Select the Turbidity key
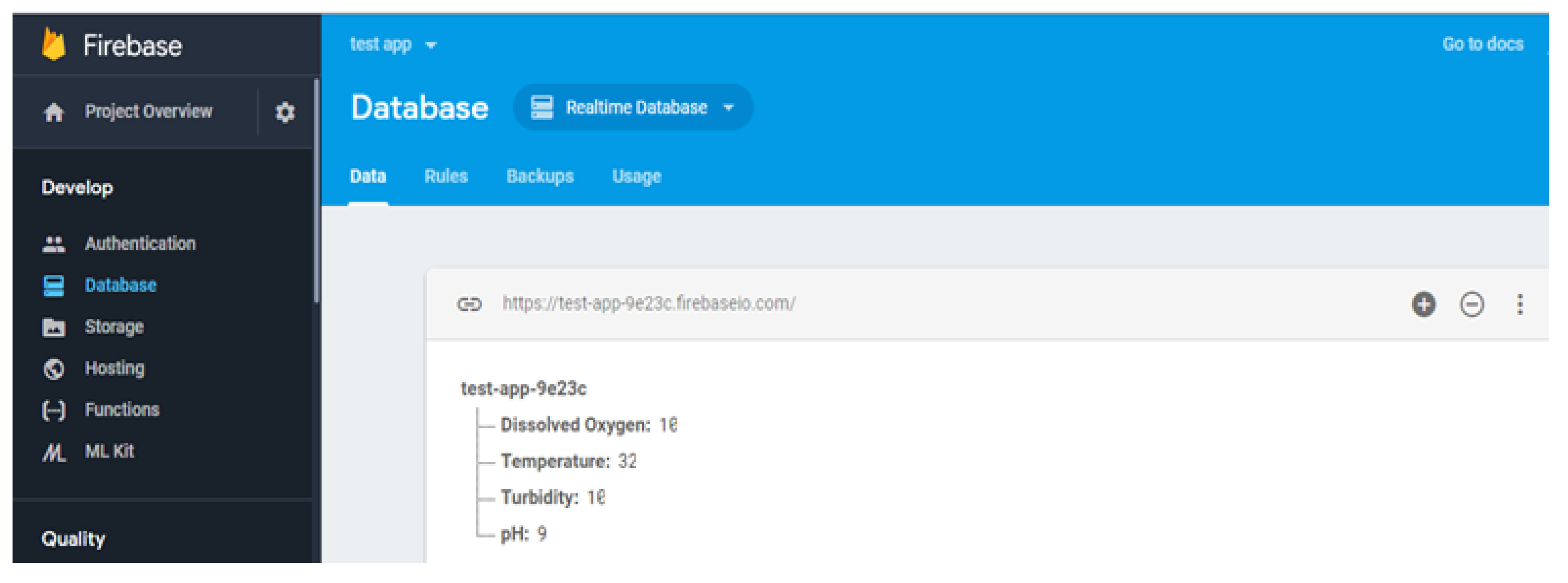 pos(539,498)
